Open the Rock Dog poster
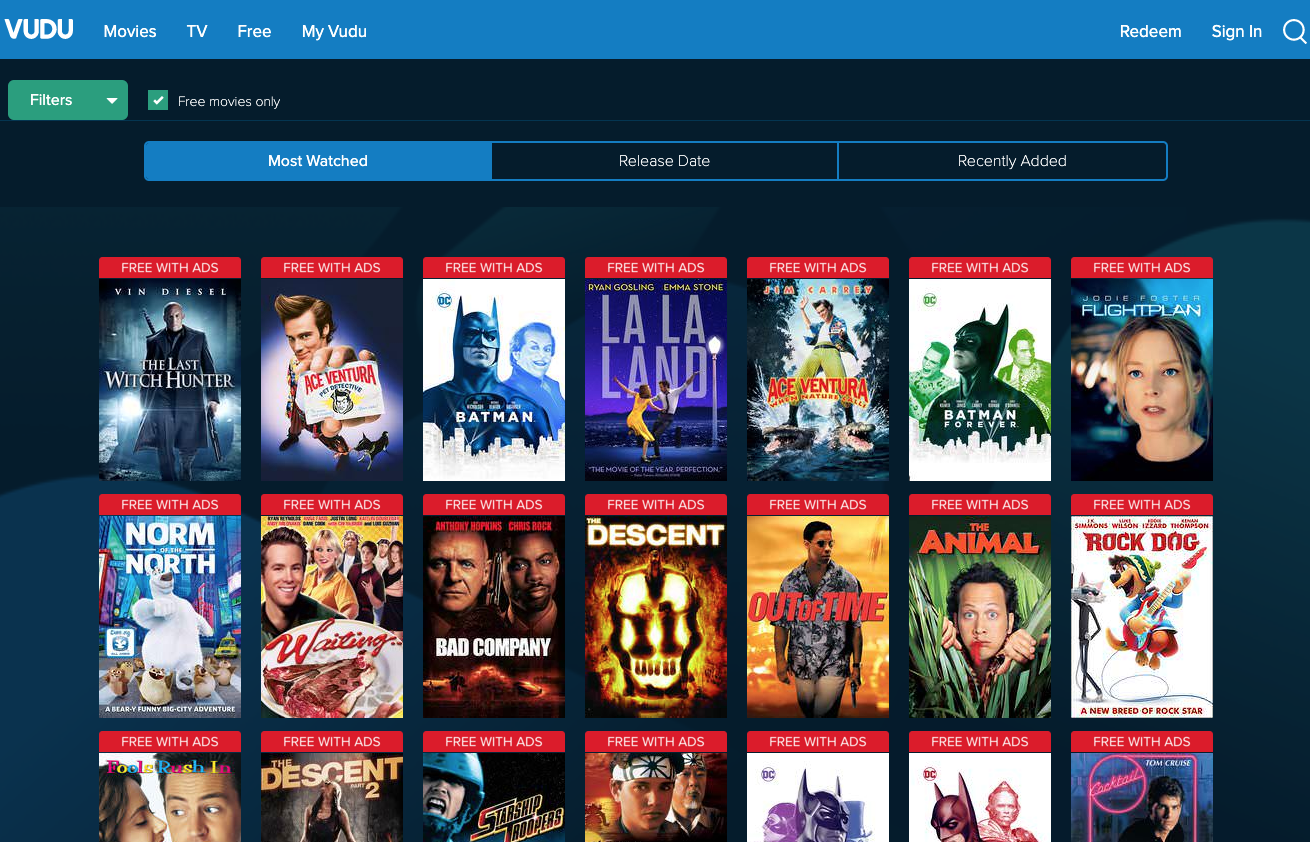Screen dimensions: 1310x842 1142,617
